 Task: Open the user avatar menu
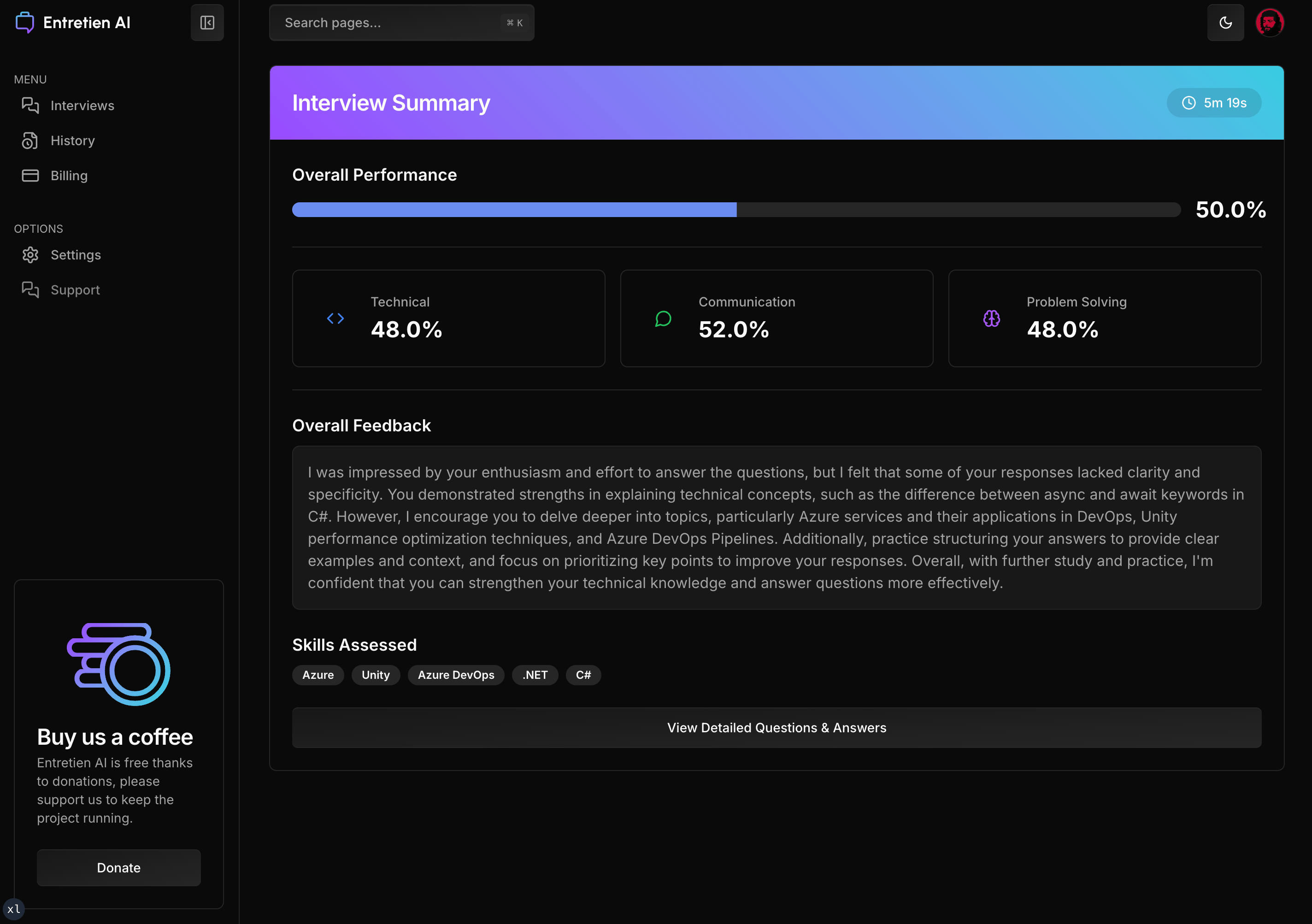1269,23
